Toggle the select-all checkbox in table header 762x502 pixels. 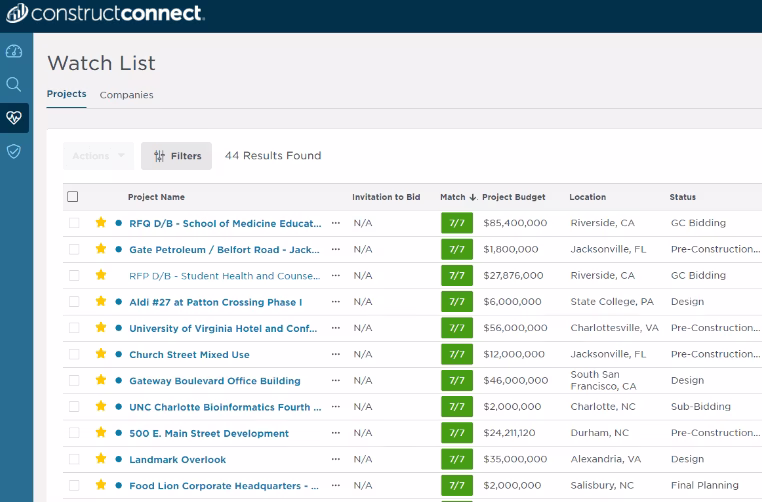(72, 197)
